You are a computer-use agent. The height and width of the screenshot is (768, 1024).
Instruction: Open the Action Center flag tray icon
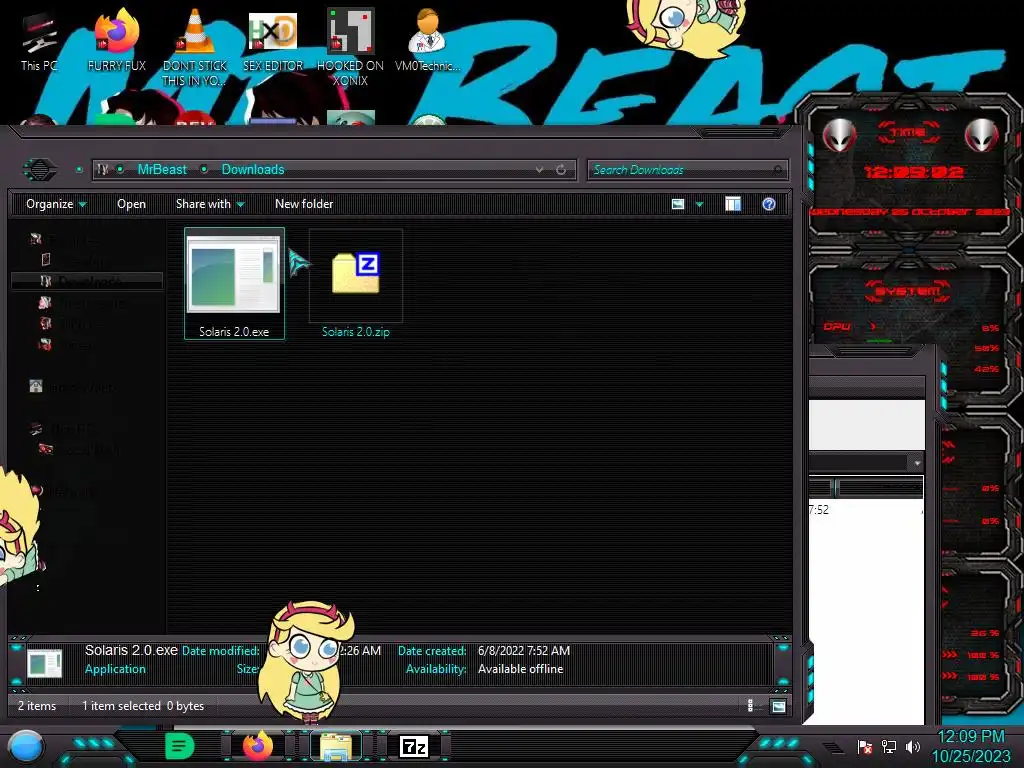click(865, 746)
